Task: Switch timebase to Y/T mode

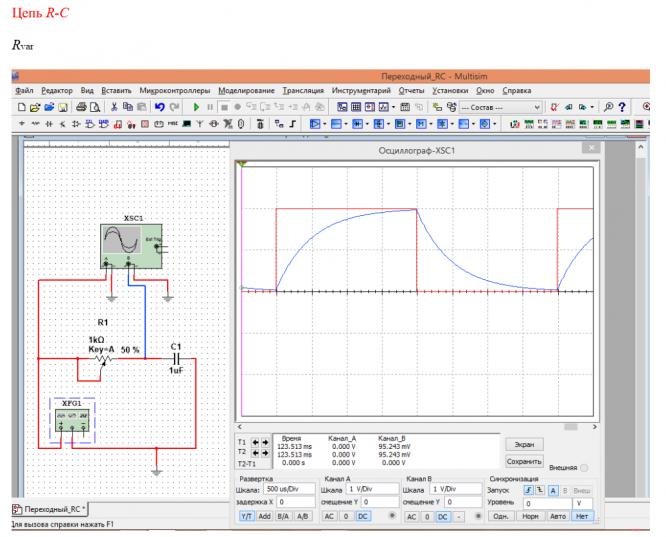Action: (x=246, y=516)
